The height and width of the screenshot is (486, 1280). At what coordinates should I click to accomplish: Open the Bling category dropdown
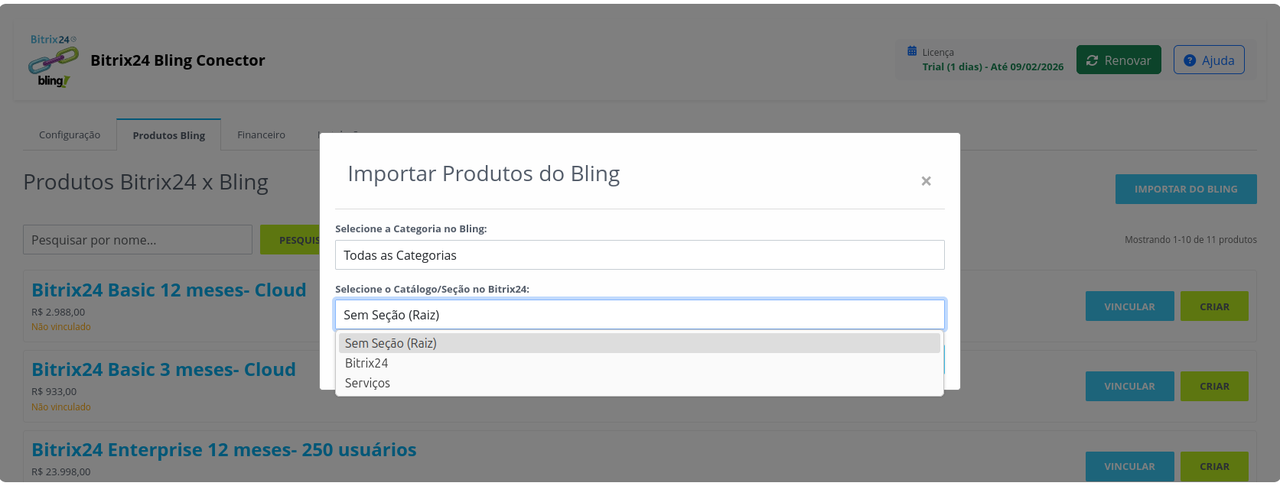point(639,255)
